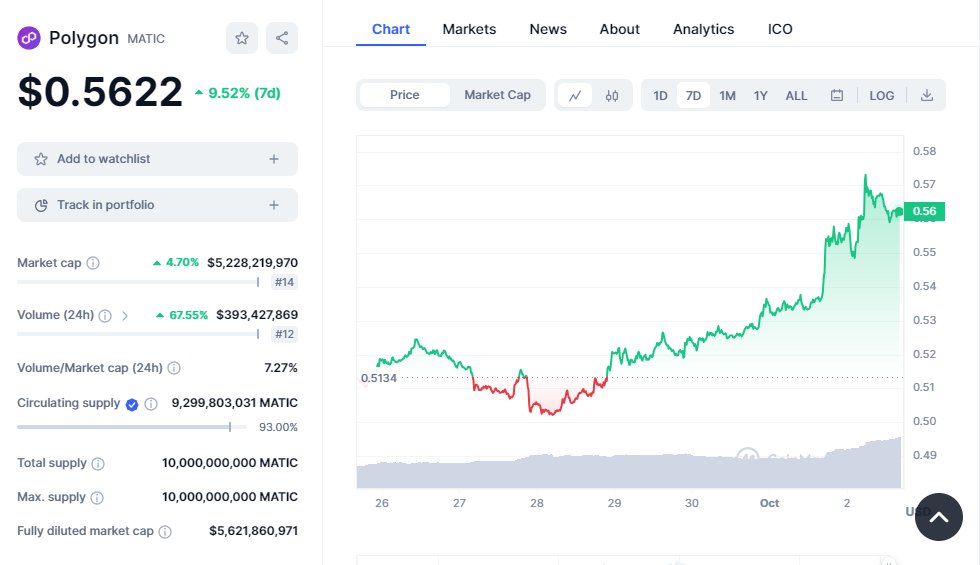Click Volume/Market cap (24h) info icon
Image resolution: width=980 pixels, height=565 pixels.
pyautogui.click(x=174, y=368)
